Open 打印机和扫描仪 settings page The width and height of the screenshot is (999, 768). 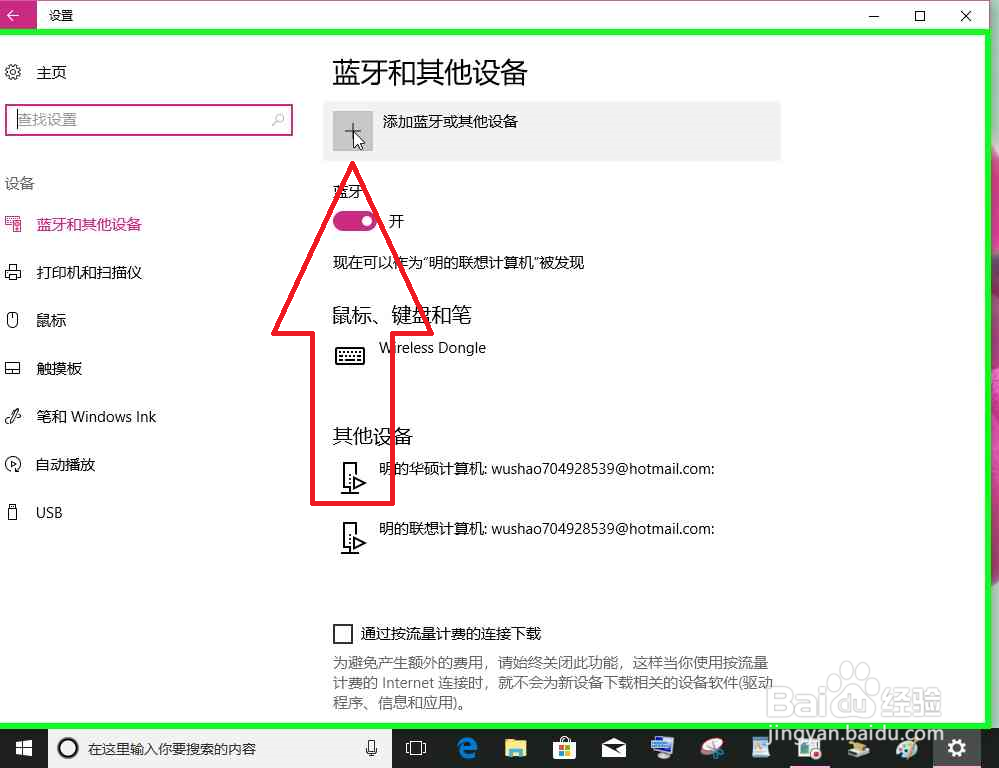click(x=89, y=273)
